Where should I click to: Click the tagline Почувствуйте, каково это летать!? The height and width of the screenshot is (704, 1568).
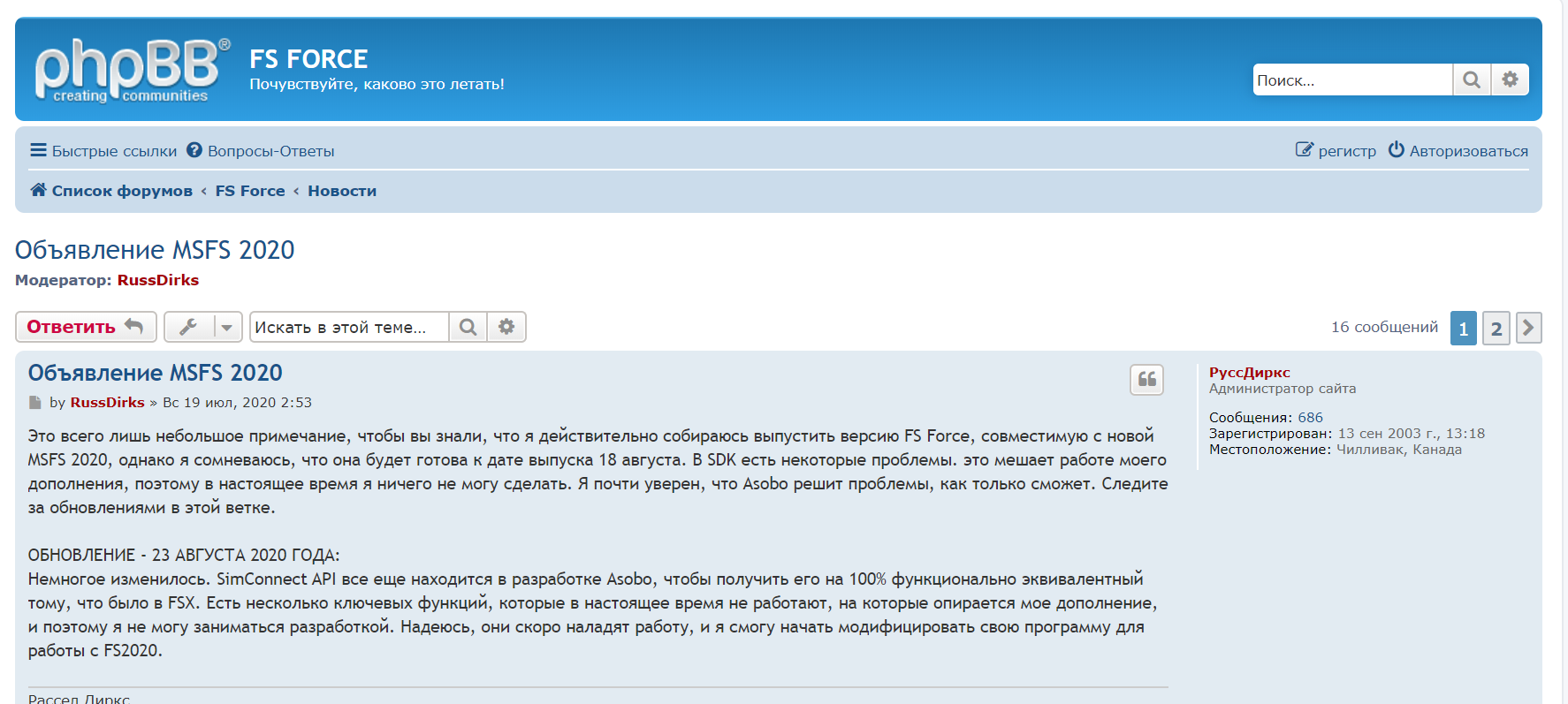pyautogui.click(x=377, y=85)
